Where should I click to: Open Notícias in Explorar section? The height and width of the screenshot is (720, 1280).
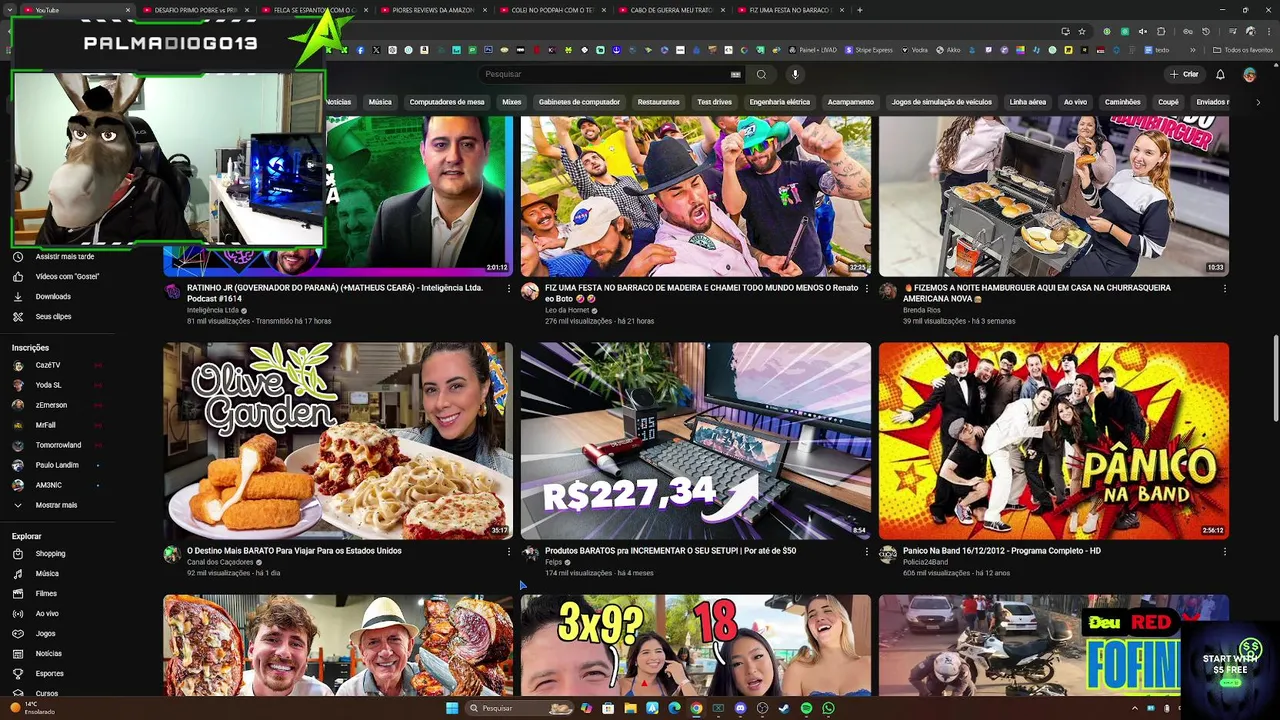coord(48,654)
